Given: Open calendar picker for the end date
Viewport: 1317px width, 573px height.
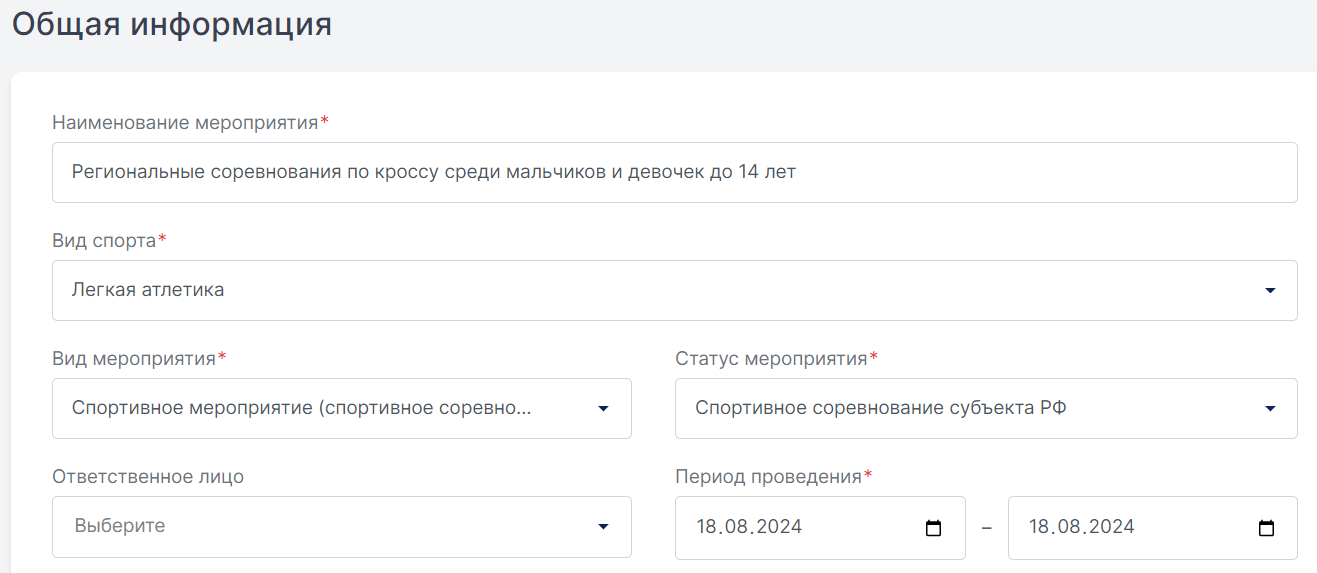Looking at the screenshot, I should tap(1266, 528).
